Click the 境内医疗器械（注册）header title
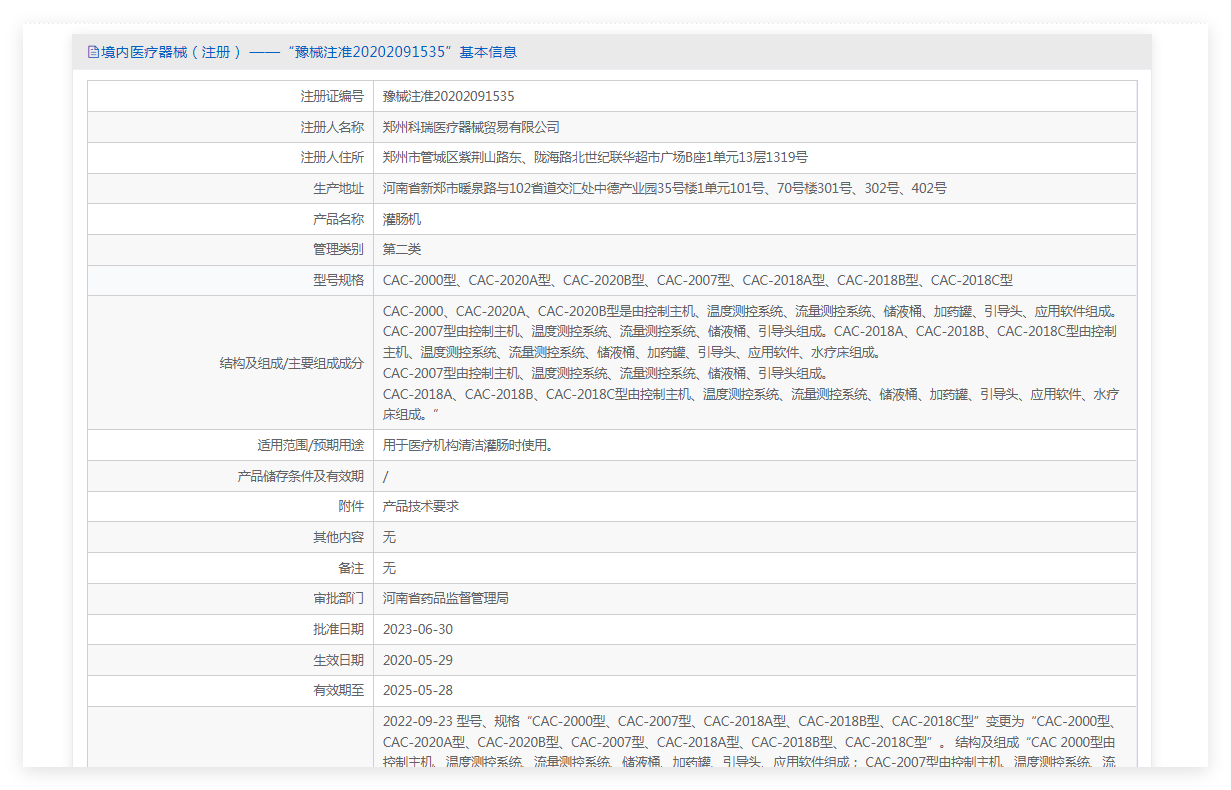 171,52
